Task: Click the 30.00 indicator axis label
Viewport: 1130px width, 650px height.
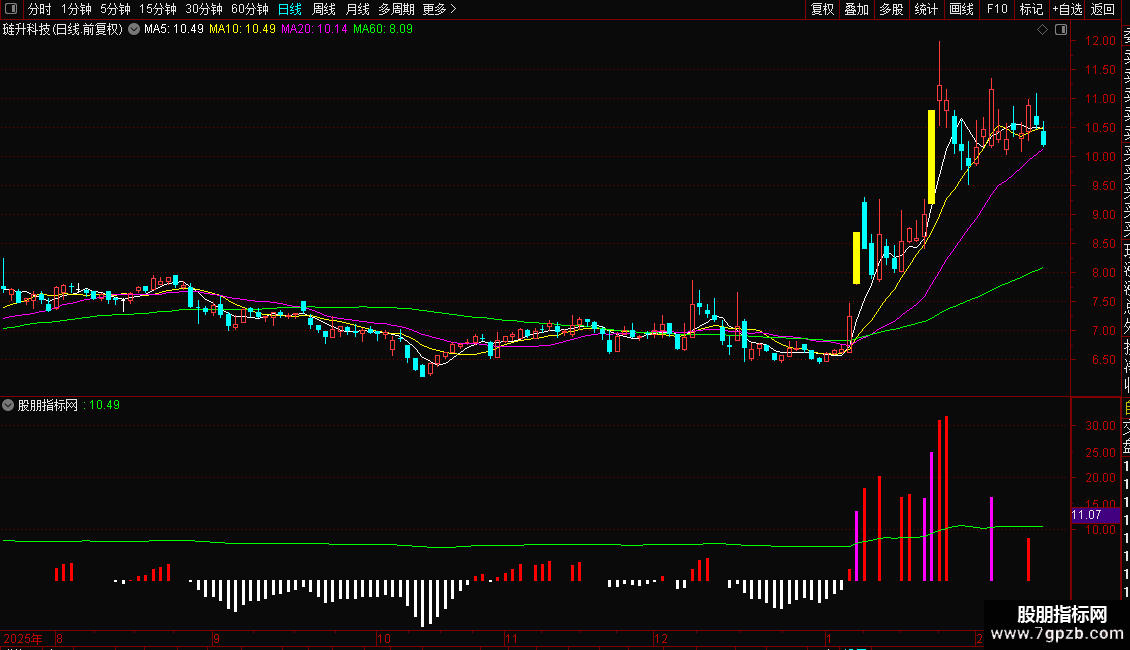Action: click(1100, 426)
